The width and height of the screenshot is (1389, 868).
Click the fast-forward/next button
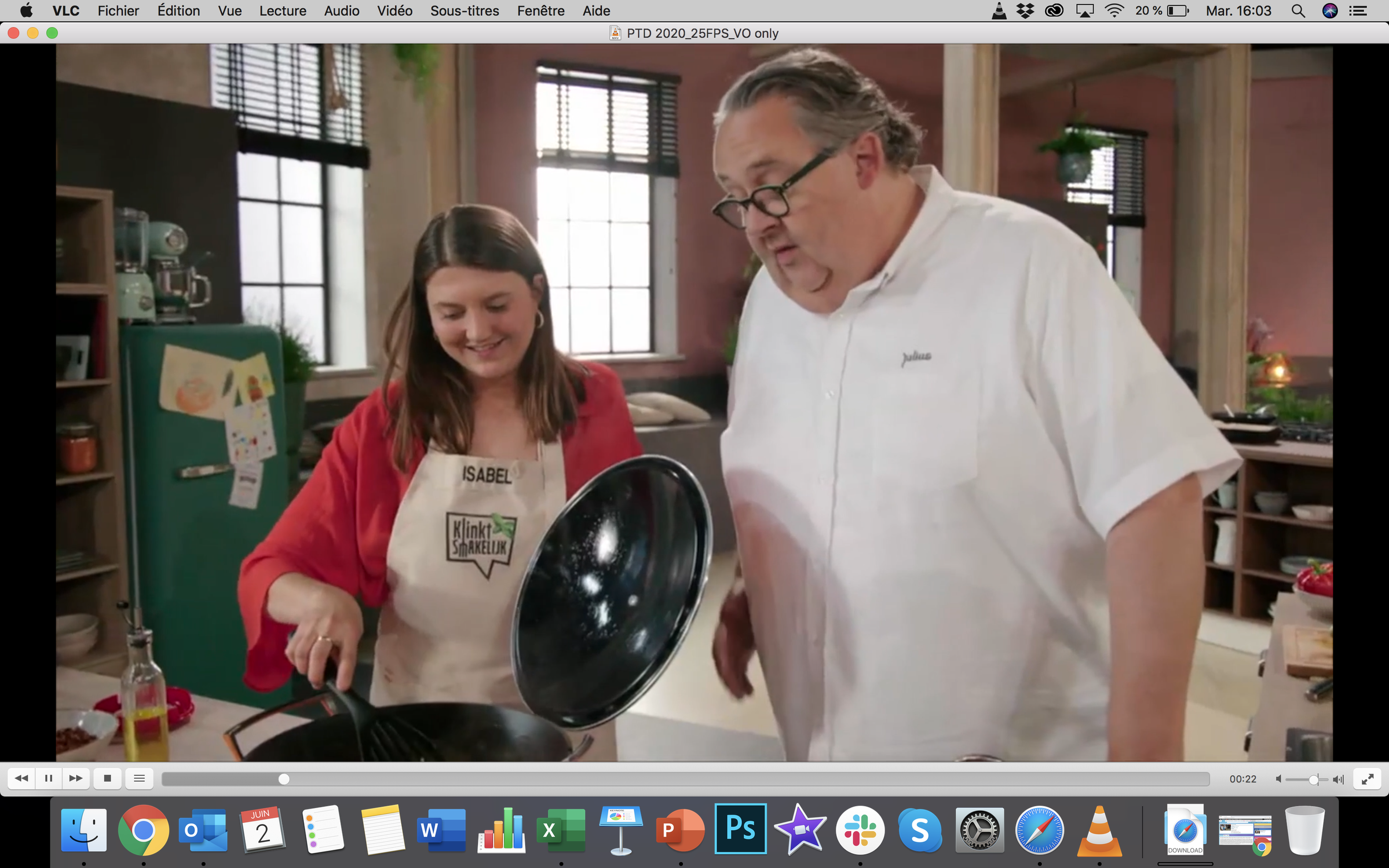click(x=76, y=779)
